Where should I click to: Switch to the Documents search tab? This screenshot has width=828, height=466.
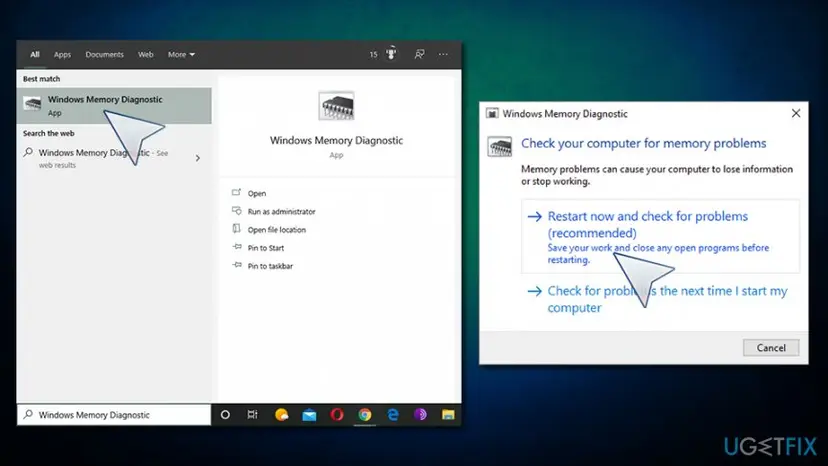tap(105, 54)
